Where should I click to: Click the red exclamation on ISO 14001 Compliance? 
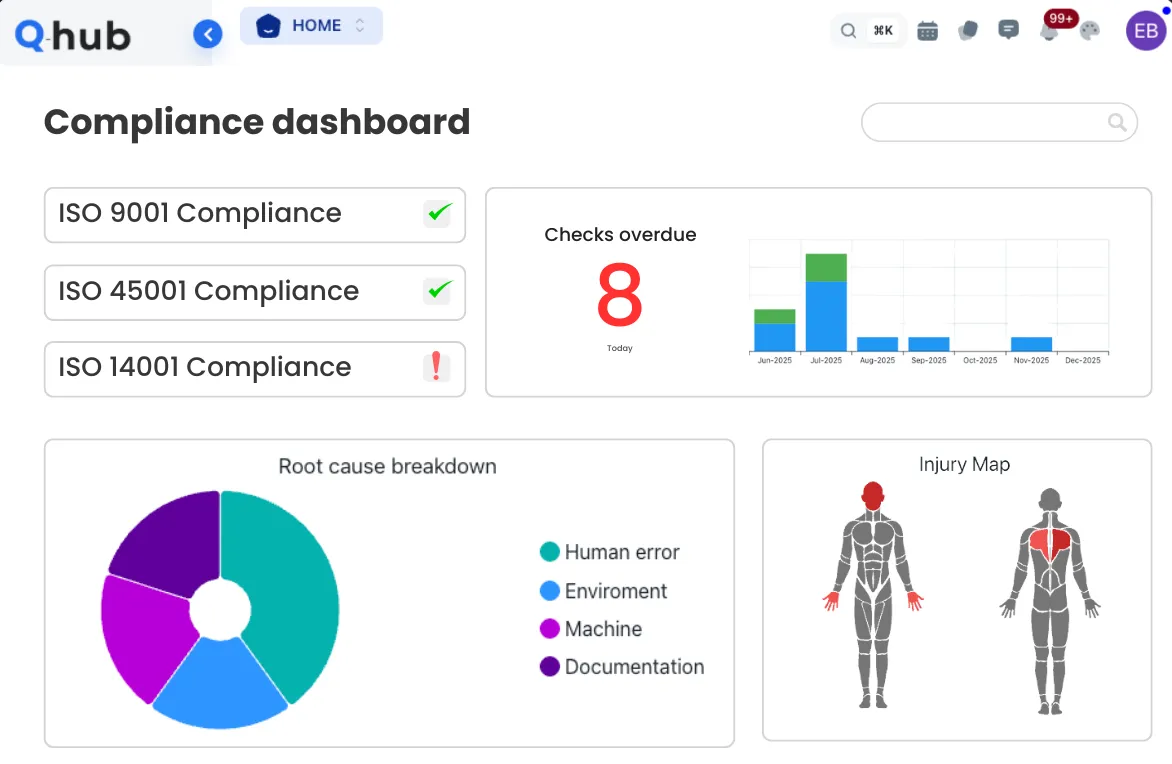pyautogui.click(x=437, y=368)
